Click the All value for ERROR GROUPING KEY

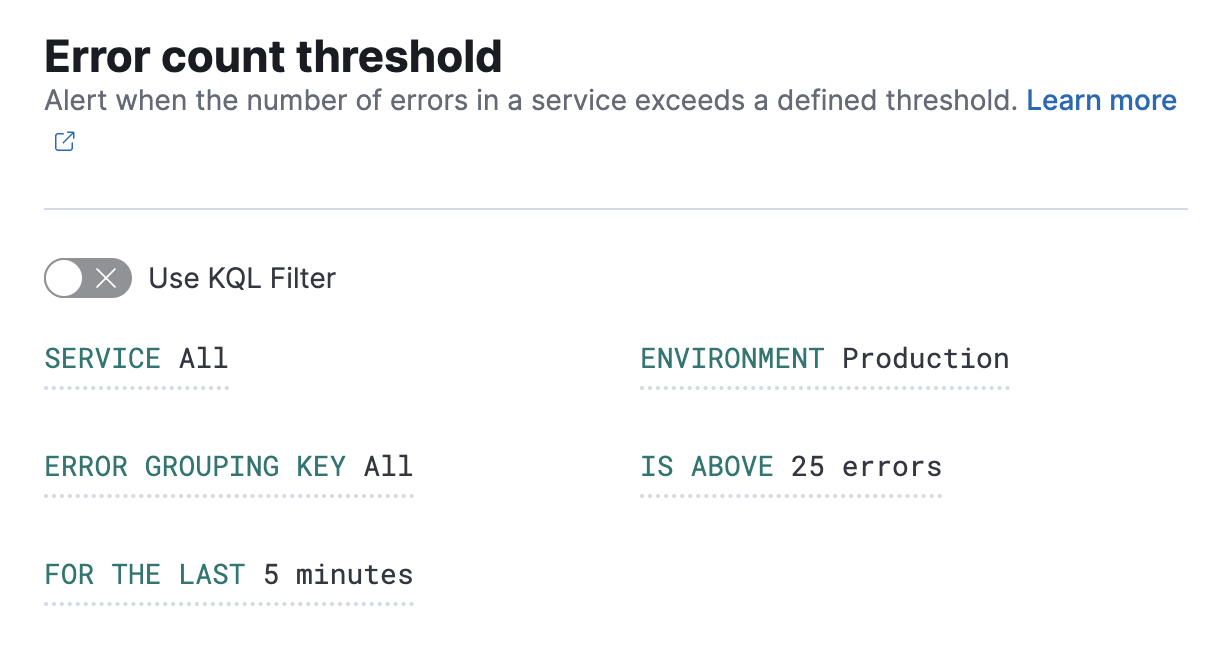(x=389, y=466)
